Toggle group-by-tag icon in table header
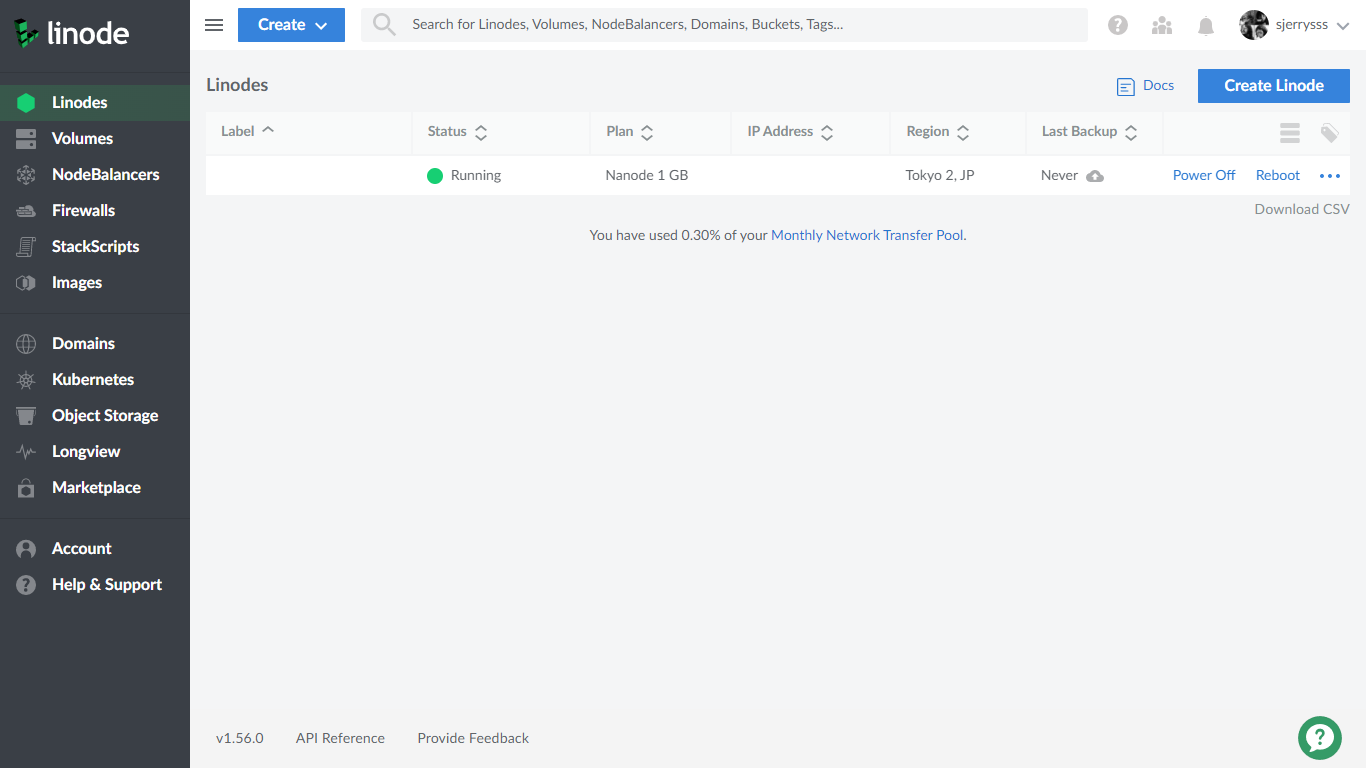This screenshot has width=1366, height=768. pyautogui.click(x=1329, y=133)
